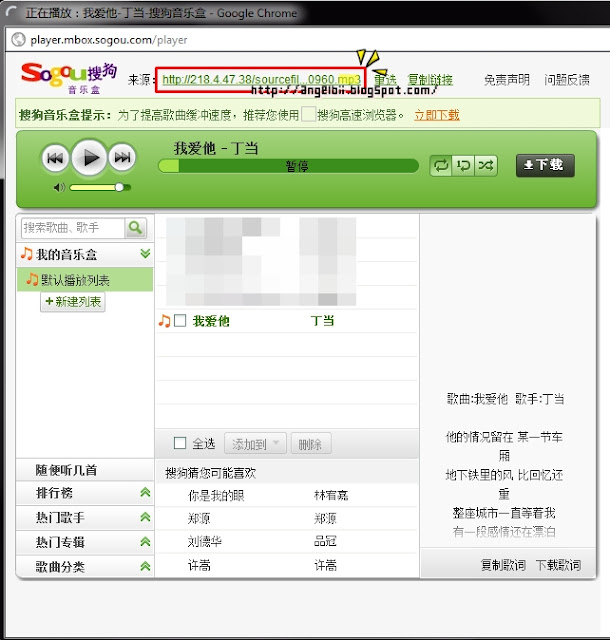Click the play button
This screenshot has width=610, height=640.
pyautogui.click(x=89, y=158)
